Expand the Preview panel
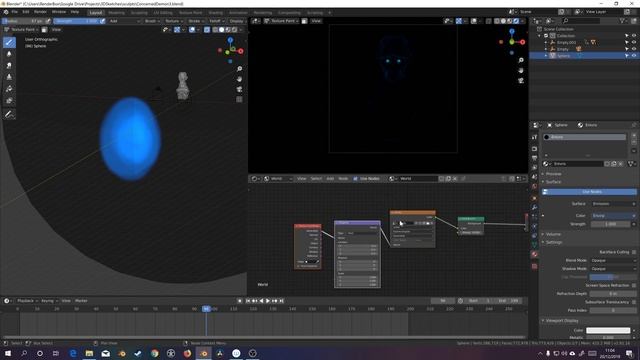This screenshot has height=360, width=640. tap(553, 174)
